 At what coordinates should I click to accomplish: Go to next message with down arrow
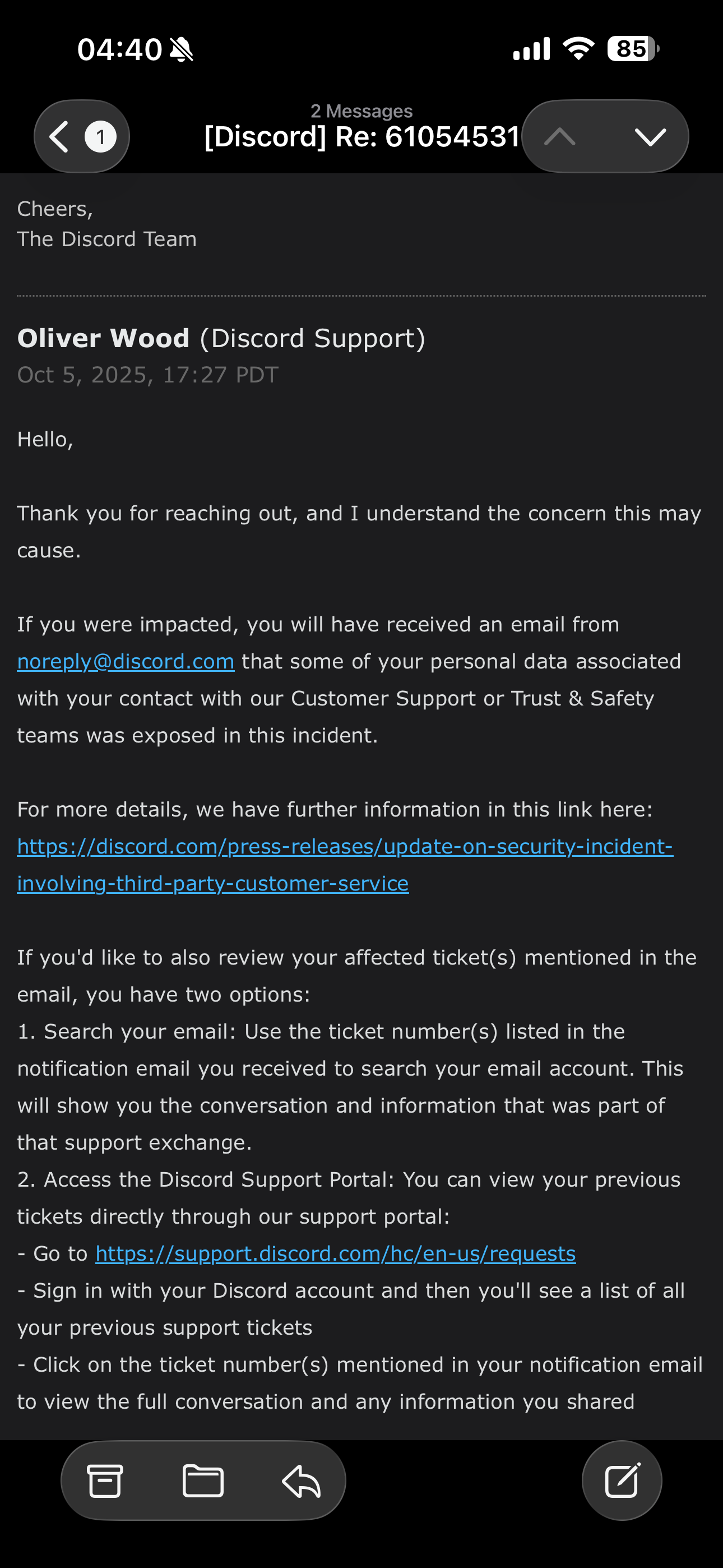tap(650, 136)
